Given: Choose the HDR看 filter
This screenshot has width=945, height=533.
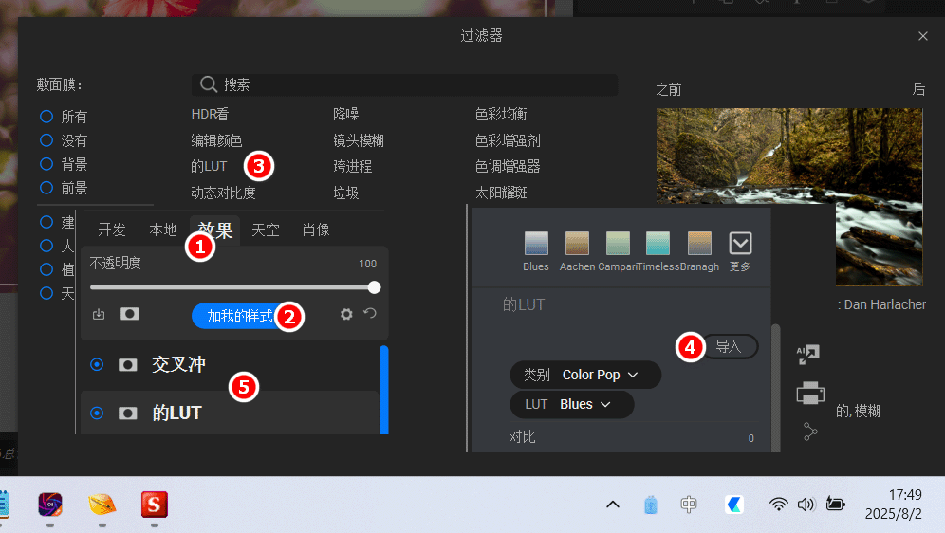Looking at the screenshot, I should pos(210,114).
